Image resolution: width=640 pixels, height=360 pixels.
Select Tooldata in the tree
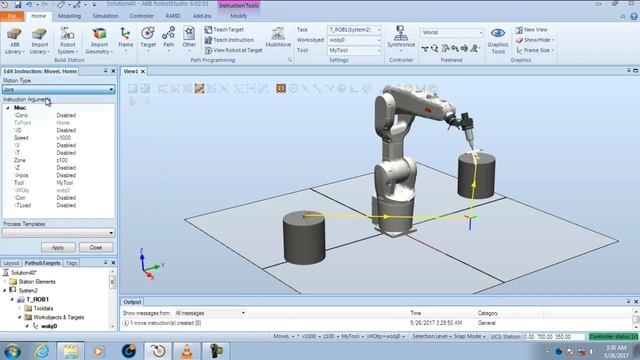43,309
